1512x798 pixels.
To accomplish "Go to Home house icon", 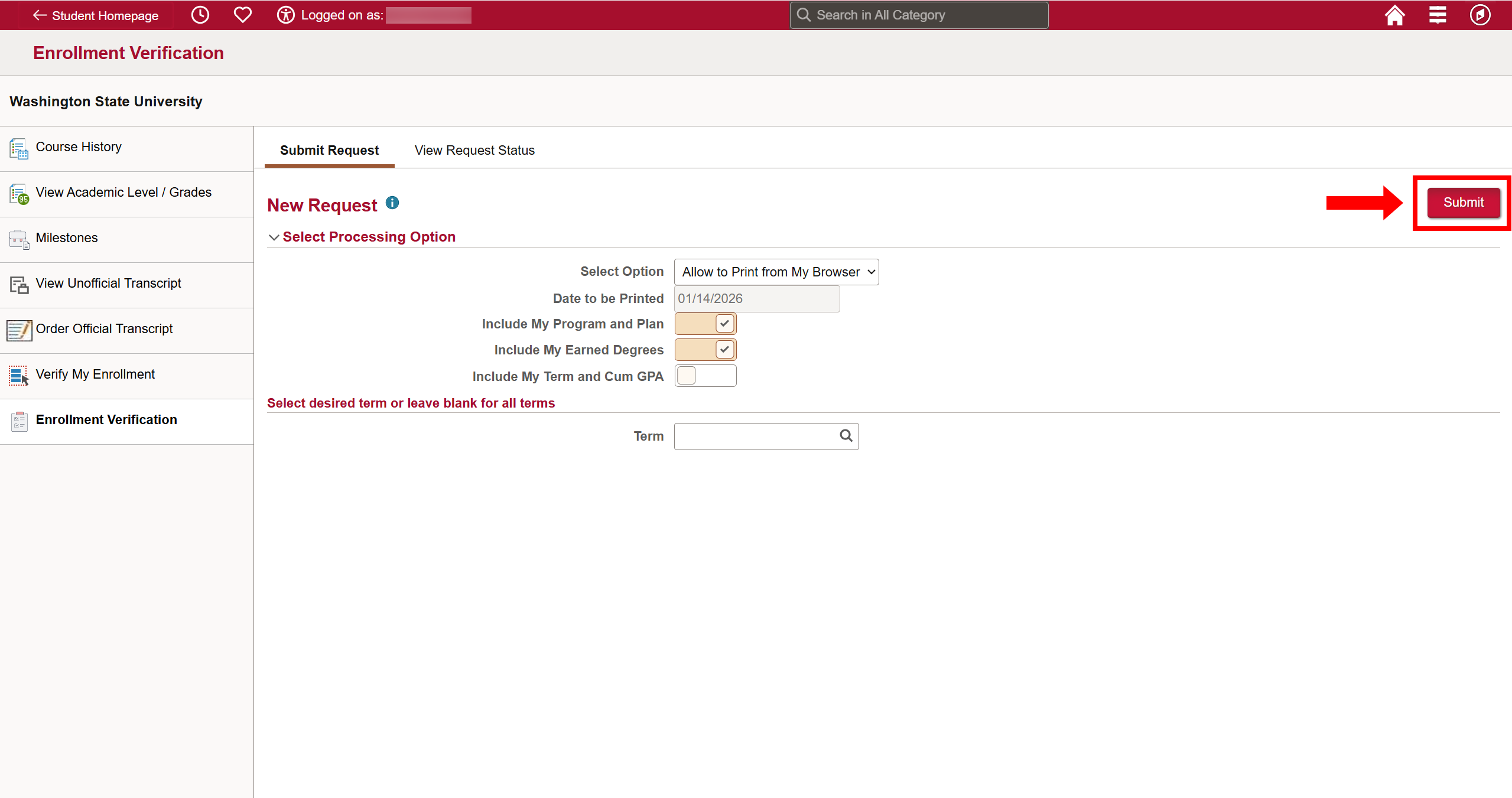I will coord(1394,15).
